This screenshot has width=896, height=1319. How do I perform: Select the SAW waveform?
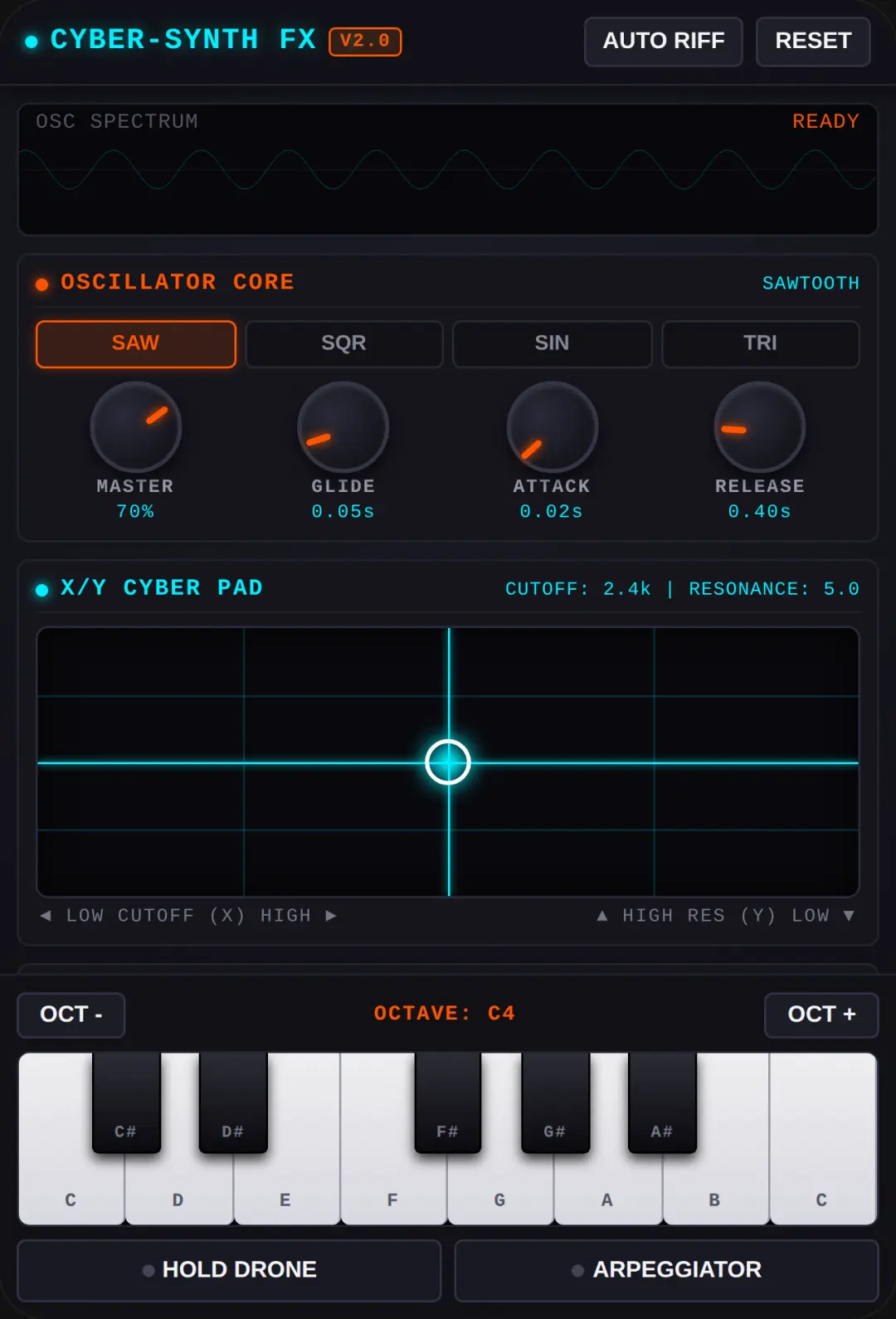point(136,343)
